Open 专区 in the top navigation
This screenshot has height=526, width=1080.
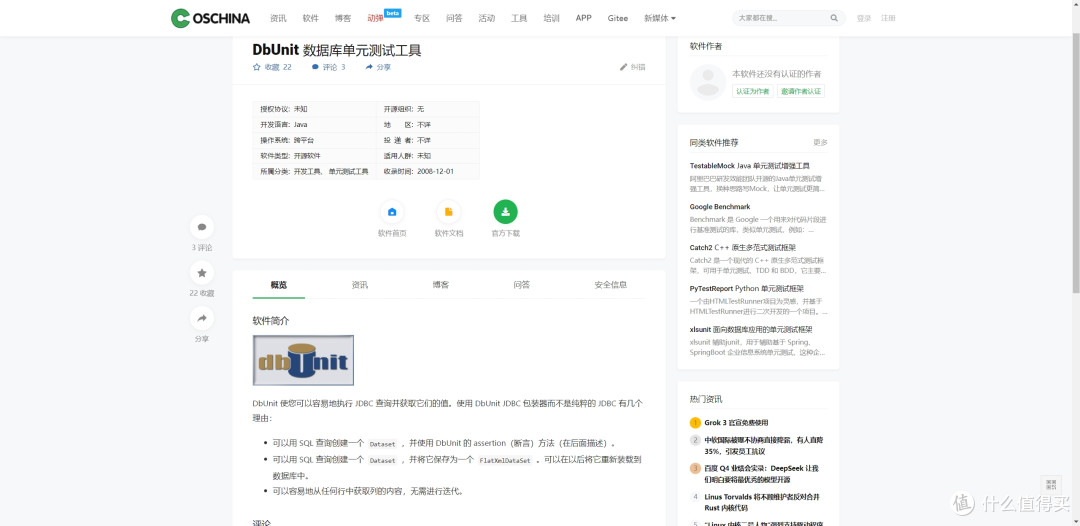coord(422,19)
